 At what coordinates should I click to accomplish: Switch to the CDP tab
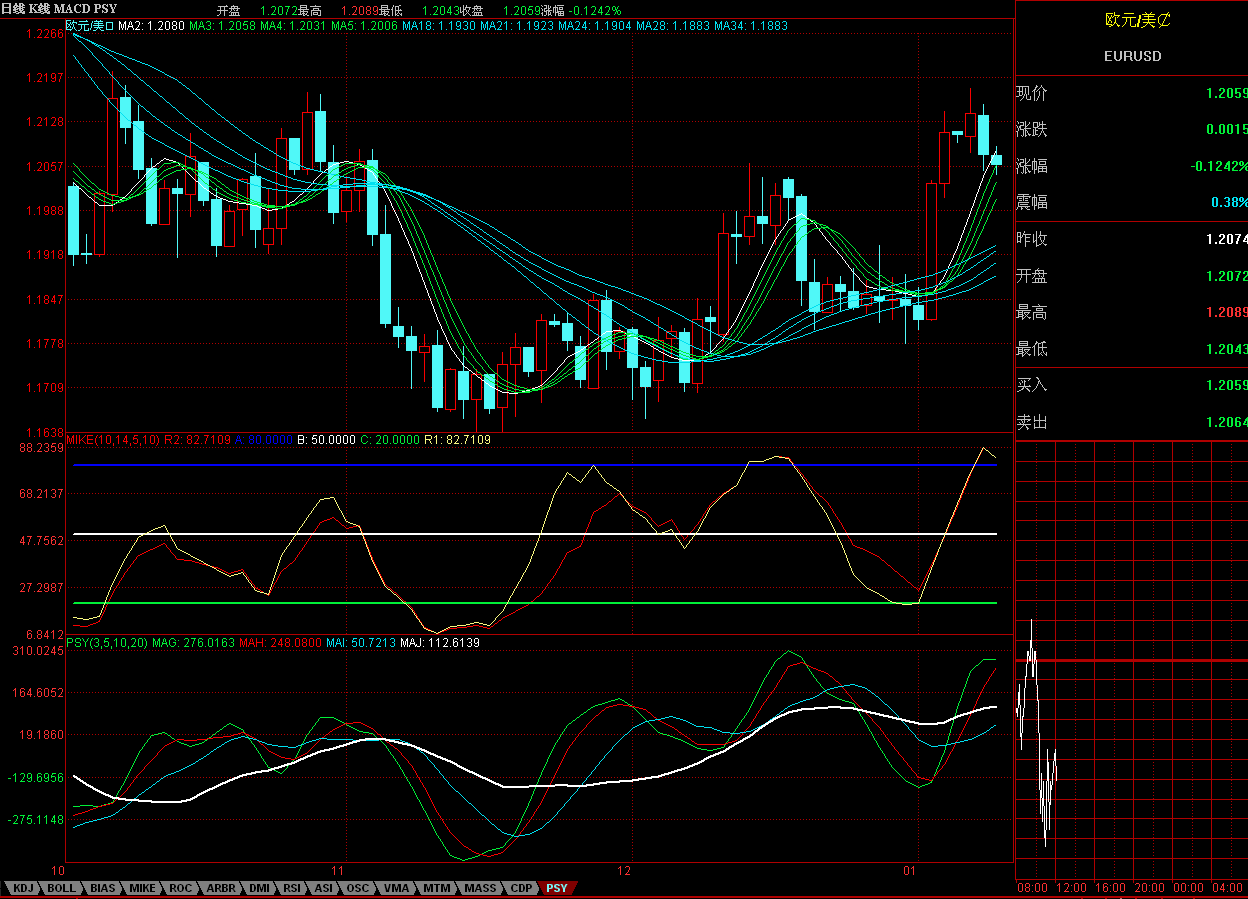pos(521,888)
